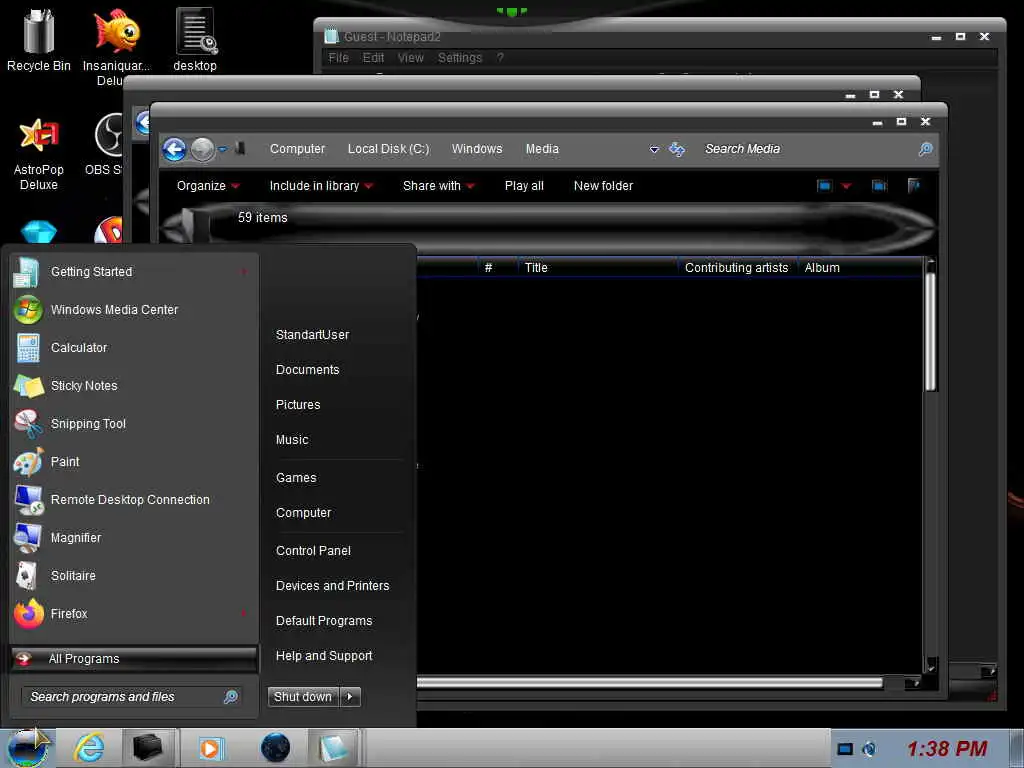Open Sticky Notes

tap(133, 385)
